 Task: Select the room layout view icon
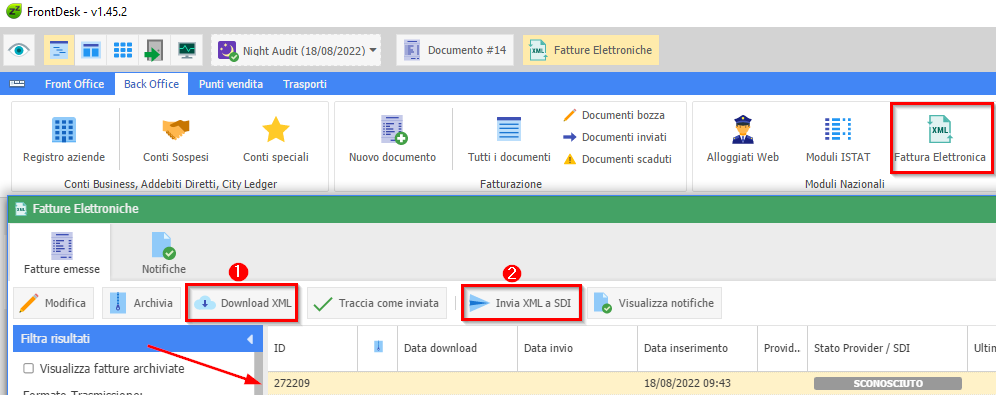coord(91,50)
